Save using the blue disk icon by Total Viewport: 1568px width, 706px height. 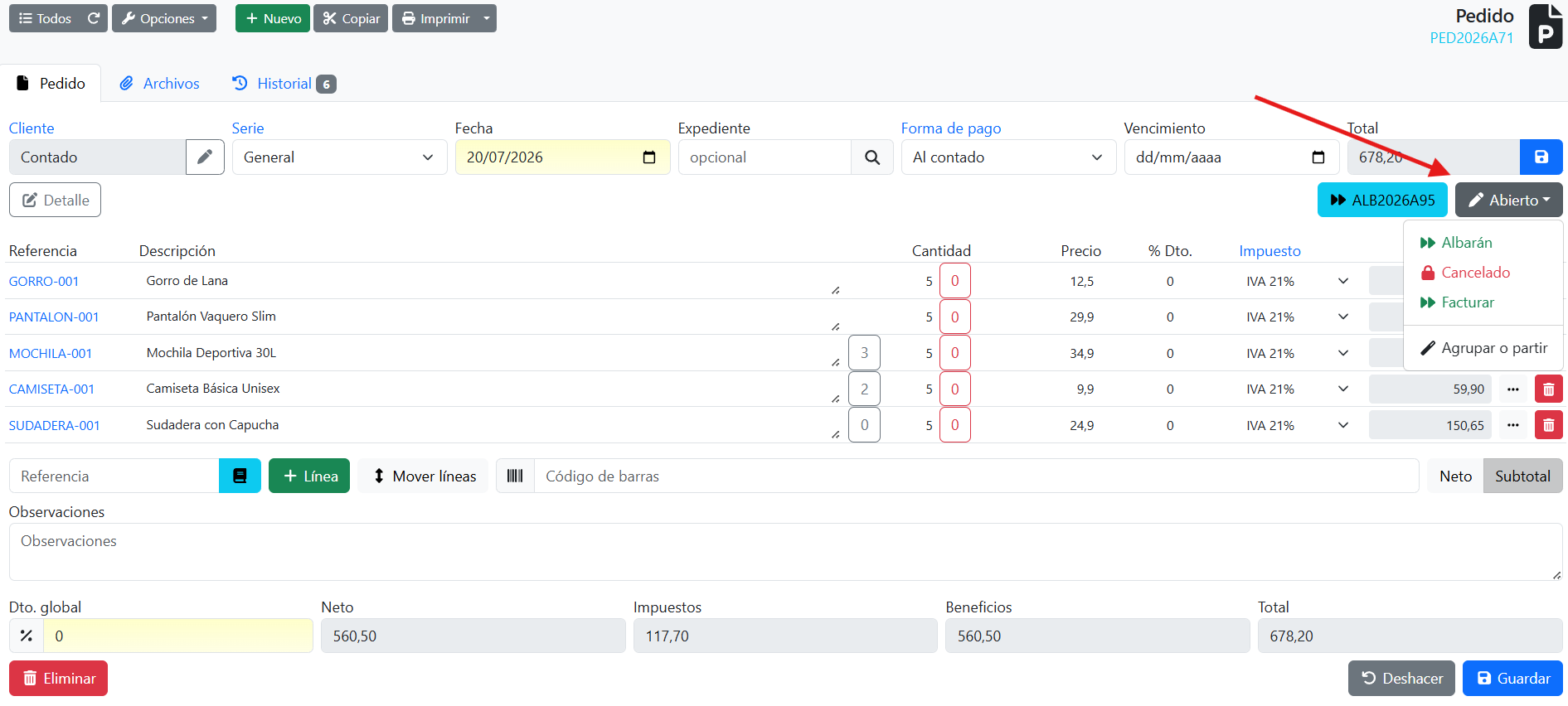tap(1541, 157)
